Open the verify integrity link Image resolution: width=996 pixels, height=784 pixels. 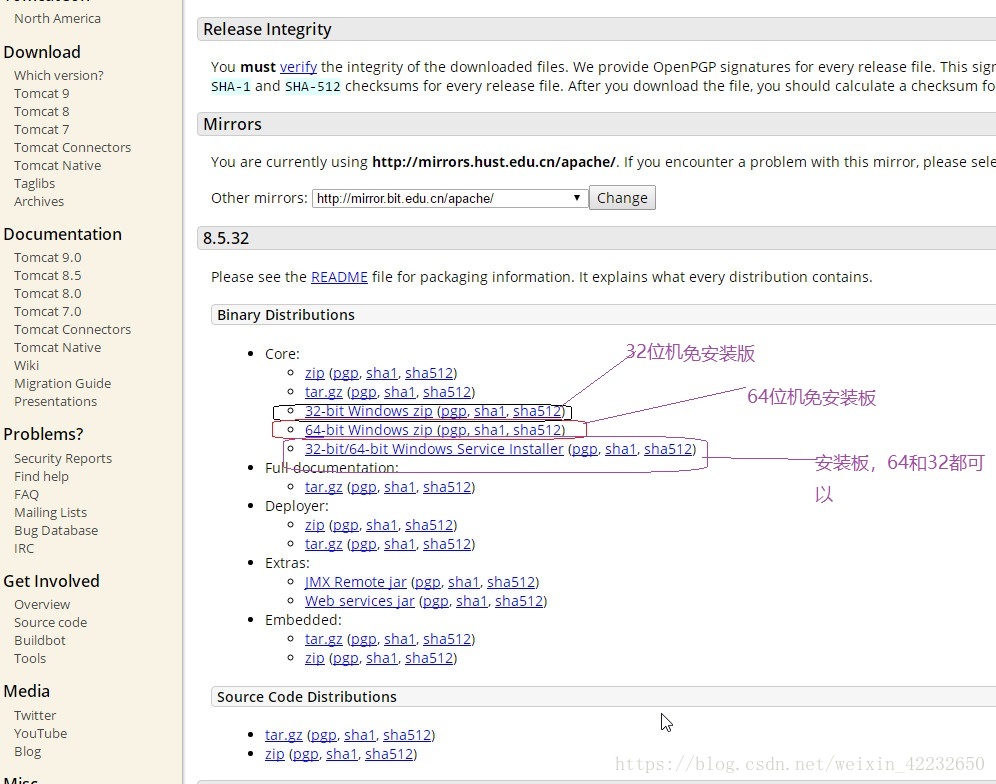pos(298,67)
